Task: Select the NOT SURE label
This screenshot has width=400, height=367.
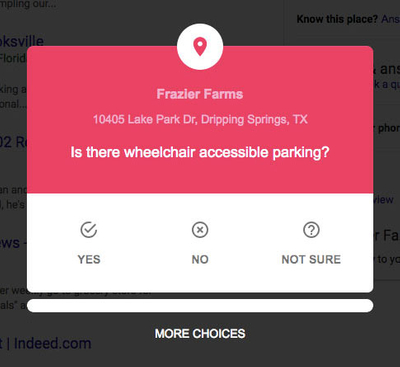Action: click(311, 259)
